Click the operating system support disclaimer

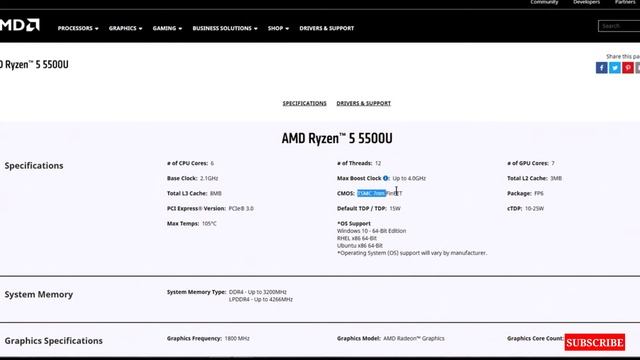pos(412,253)
